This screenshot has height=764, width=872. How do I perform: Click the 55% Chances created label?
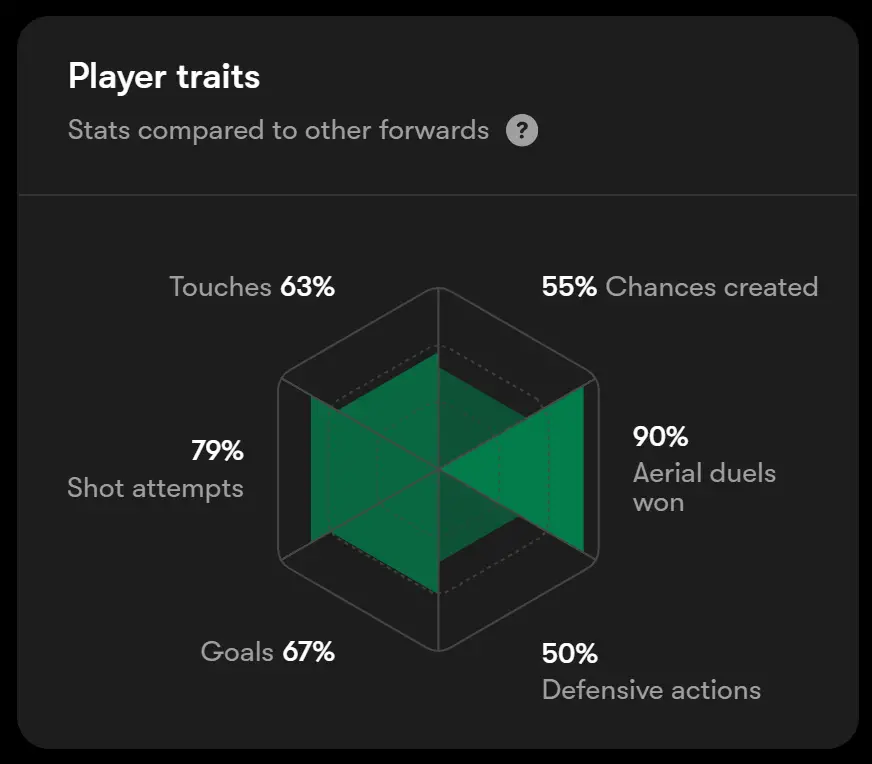tap(680, 287)
